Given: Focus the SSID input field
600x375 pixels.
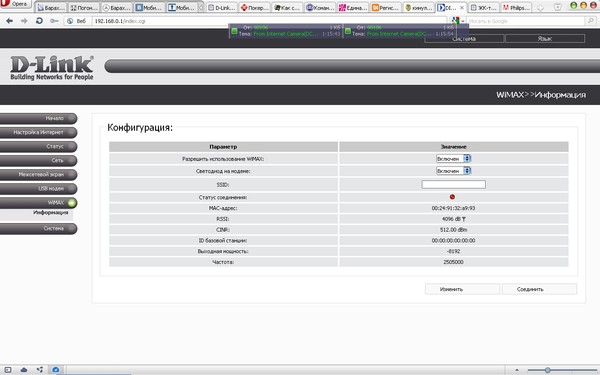Looking at the screenshot, I should click(x=453, y=184).
